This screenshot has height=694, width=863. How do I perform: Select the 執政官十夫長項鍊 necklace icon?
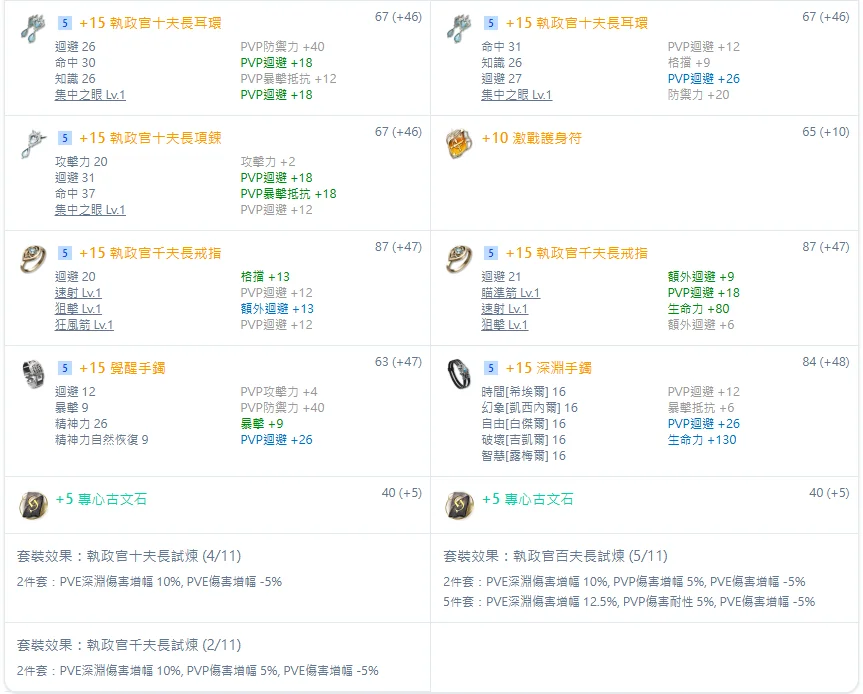[x=33, y=144]
